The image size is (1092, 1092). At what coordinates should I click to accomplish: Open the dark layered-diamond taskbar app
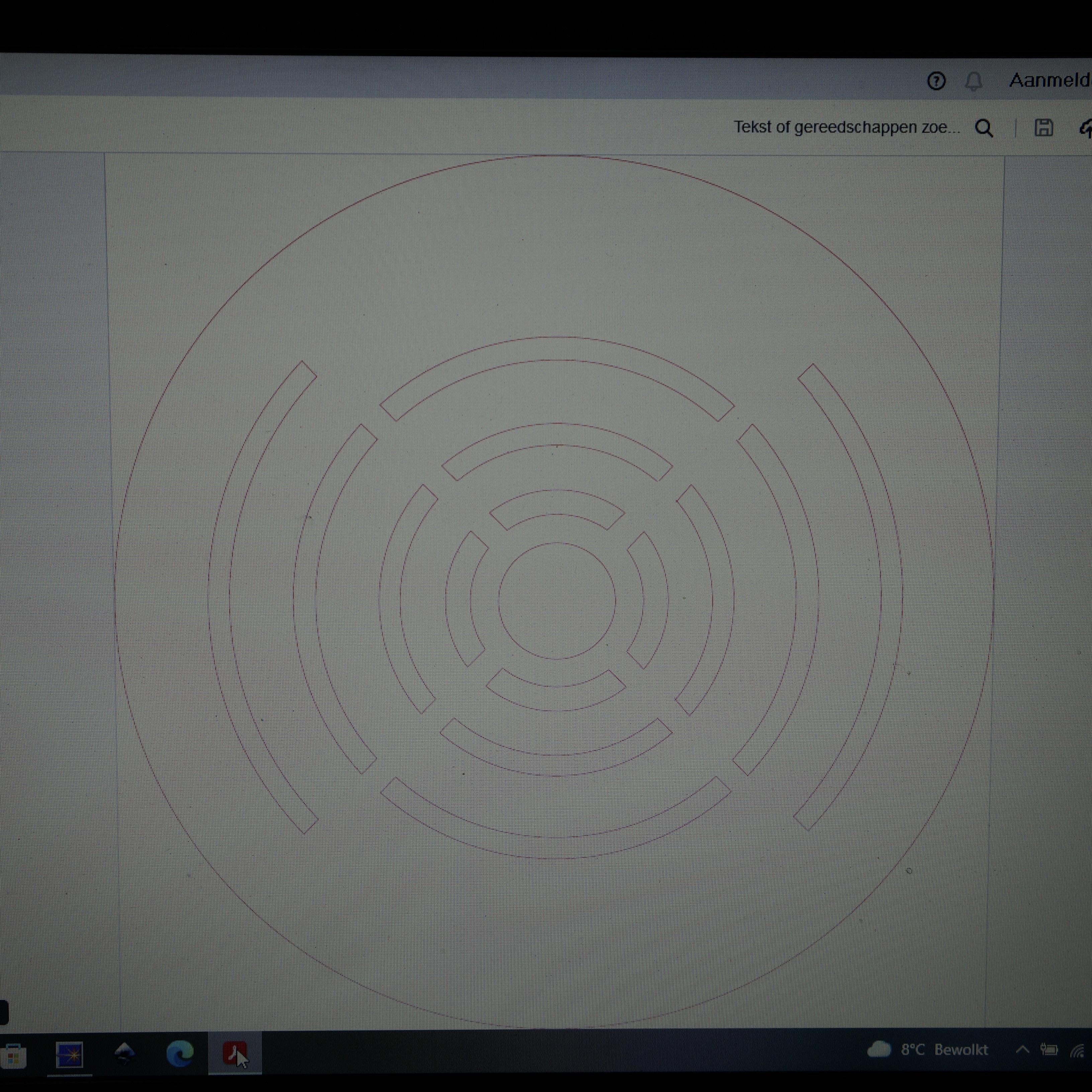(x=124, y=1054)
